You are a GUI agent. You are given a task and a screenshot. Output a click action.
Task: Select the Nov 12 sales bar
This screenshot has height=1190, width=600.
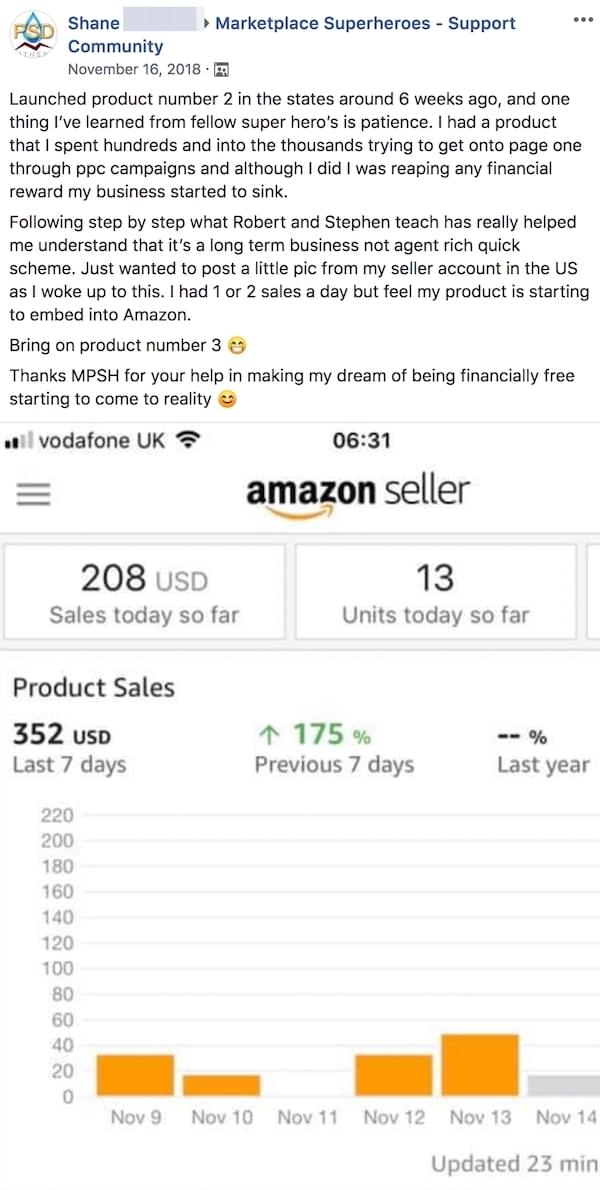click(393, 1075)
